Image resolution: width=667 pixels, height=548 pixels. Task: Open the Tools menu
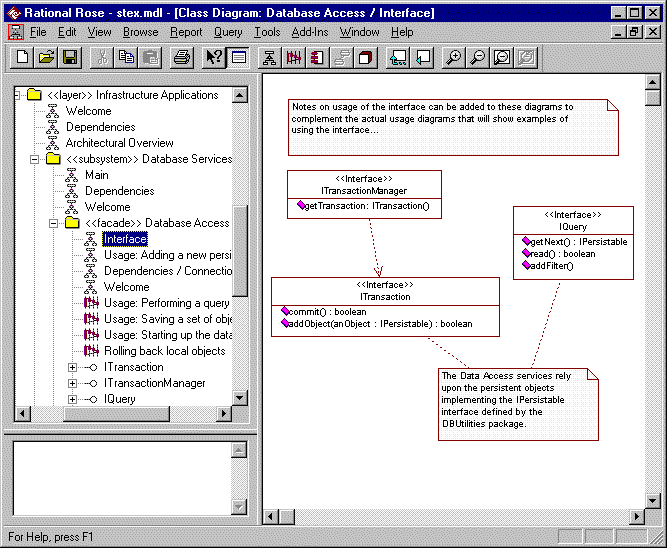coord(267,32)
